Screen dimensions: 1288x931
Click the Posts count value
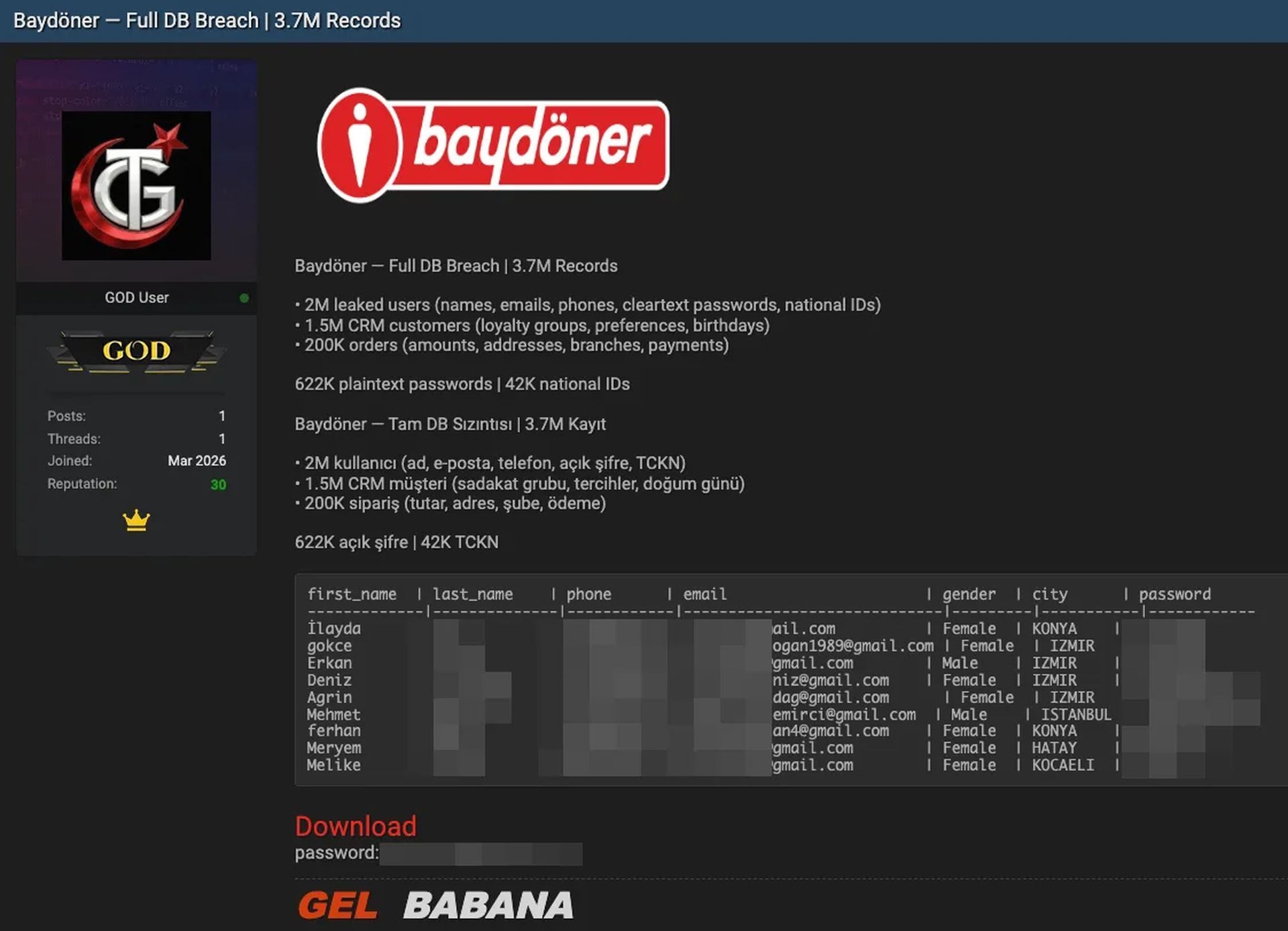[x=222, y=416]
